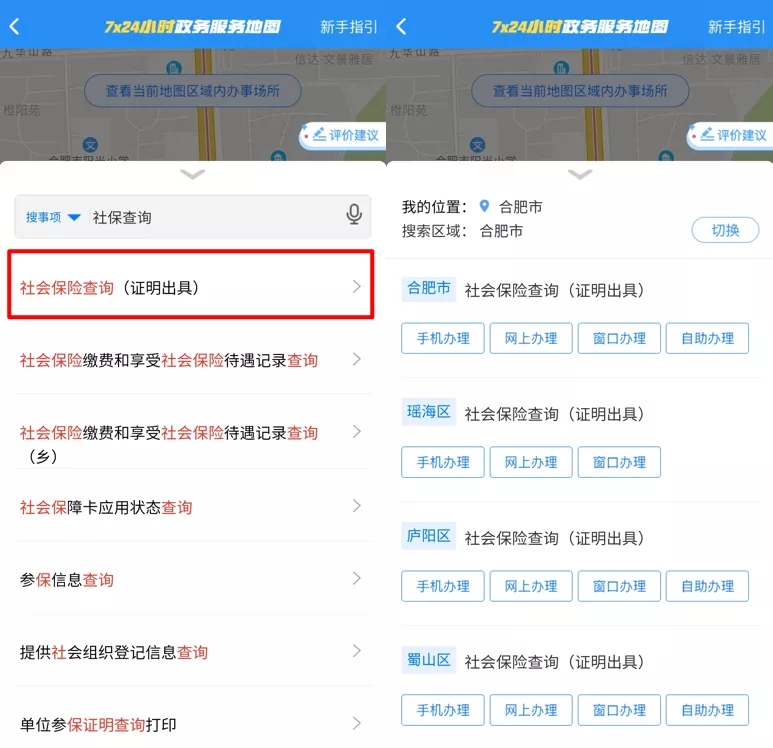Open 社会保障卡应用状态查询 result
This screenshot has width=773, height=748.
click(192, 506)
